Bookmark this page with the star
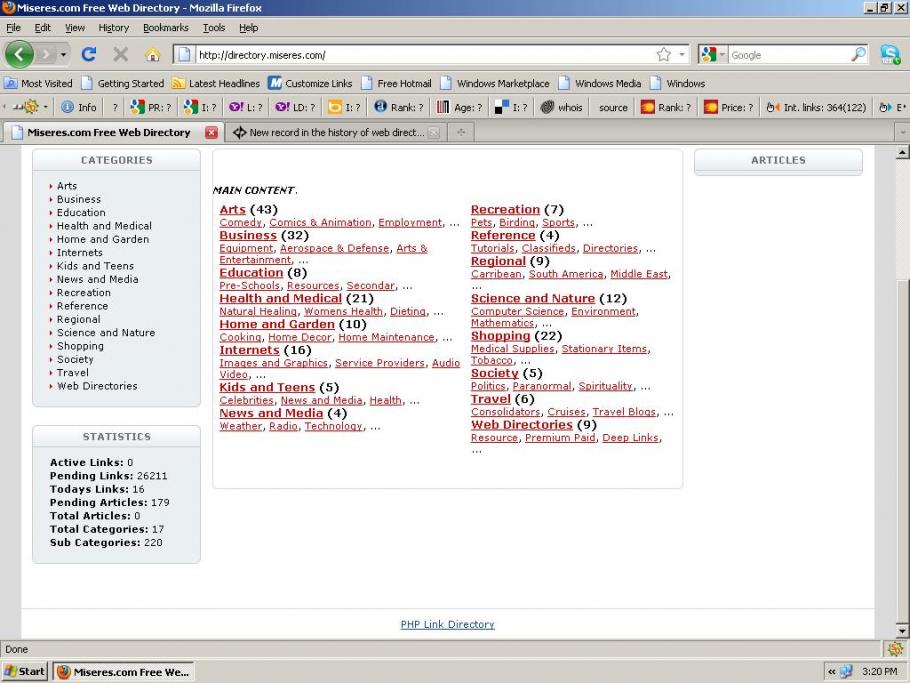Viewport: 910px width, 683px height. (x=664, y=55)
